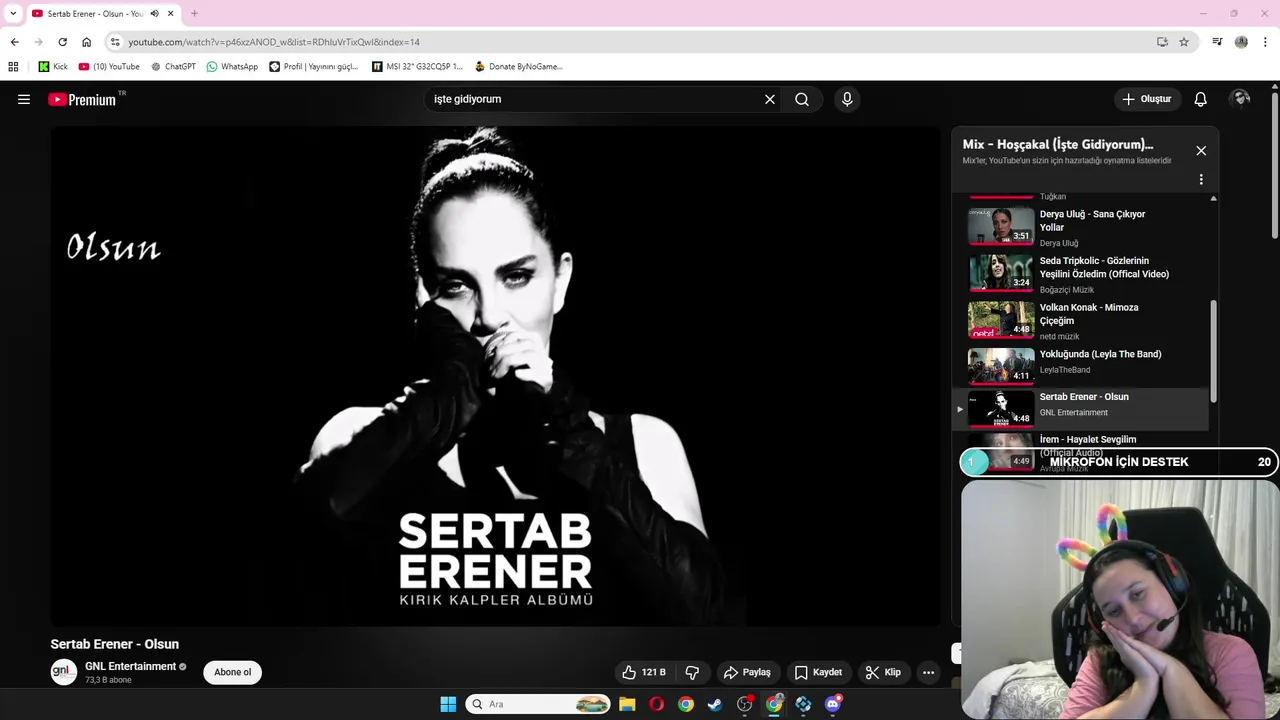Open Steam from taskbar
The image size is (1280, 720).
(715, 704)
